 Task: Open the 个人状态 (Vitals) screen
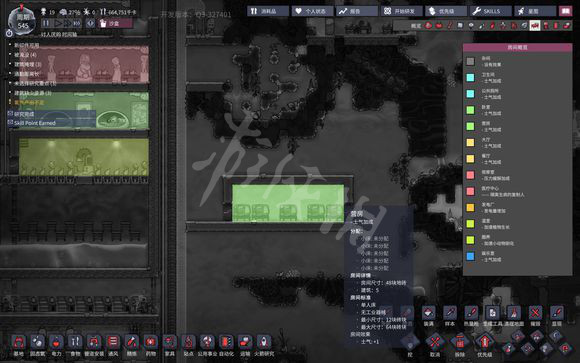[312, 11]
